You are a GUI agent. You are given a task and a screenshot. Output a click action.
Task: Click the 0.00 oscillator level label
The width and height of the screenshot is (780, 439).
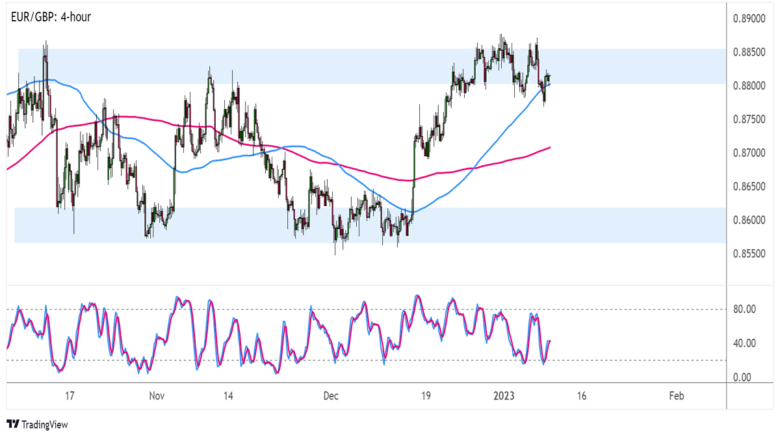click(744, 377)
